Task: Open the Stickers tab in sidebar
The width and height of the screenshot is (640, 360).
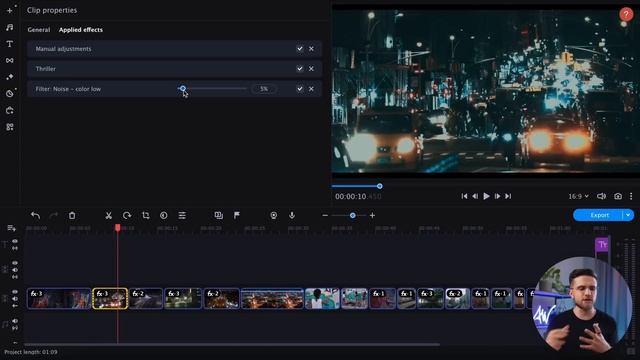Action: point(9,93)
